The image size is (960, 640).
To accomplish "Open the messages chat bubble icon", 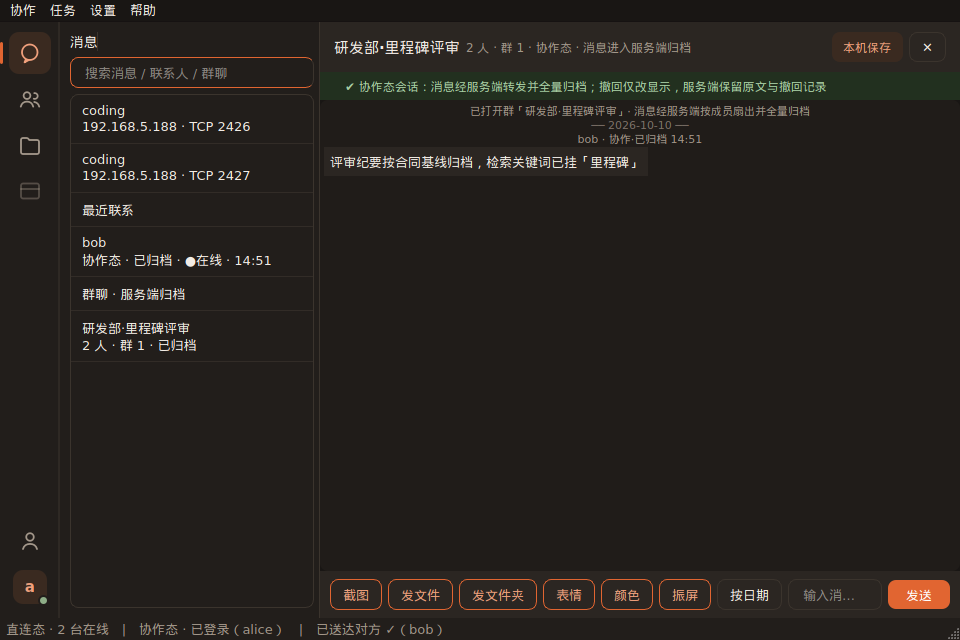I will coord(29,53).
